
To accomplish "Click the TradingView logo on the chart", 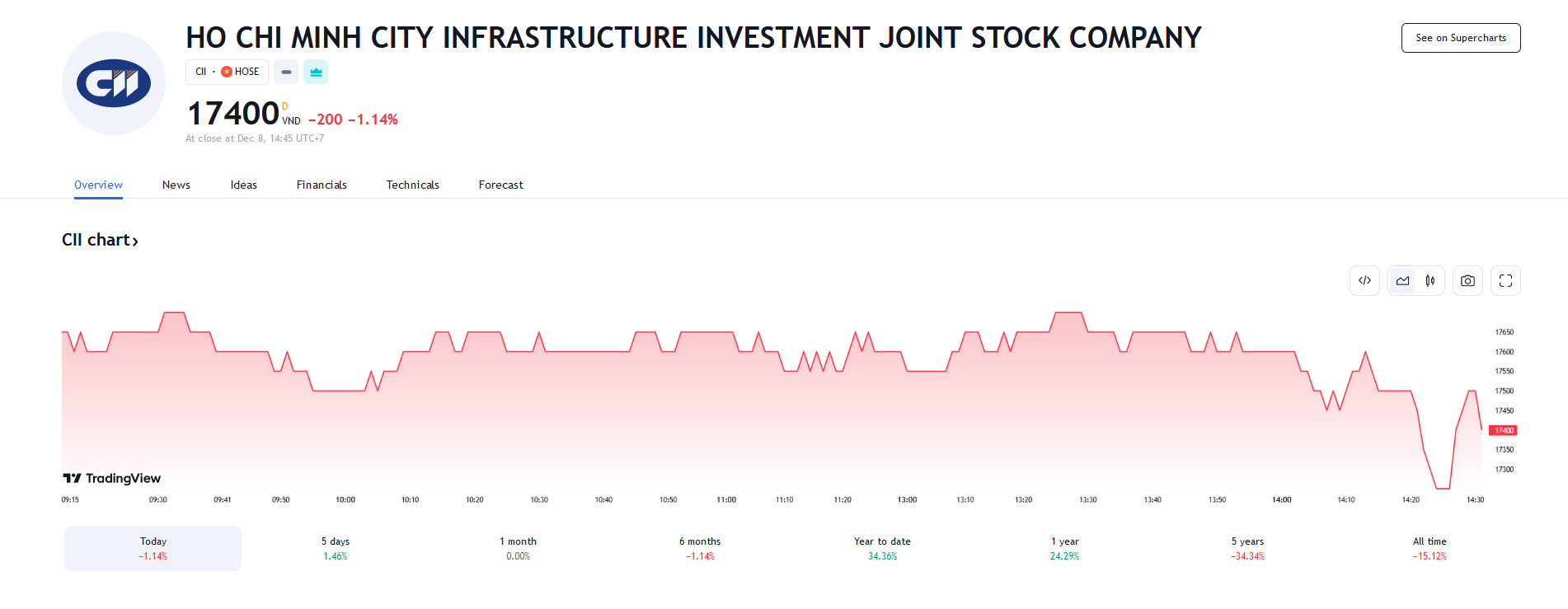I will pyautogui.click(x=111, y=478).
